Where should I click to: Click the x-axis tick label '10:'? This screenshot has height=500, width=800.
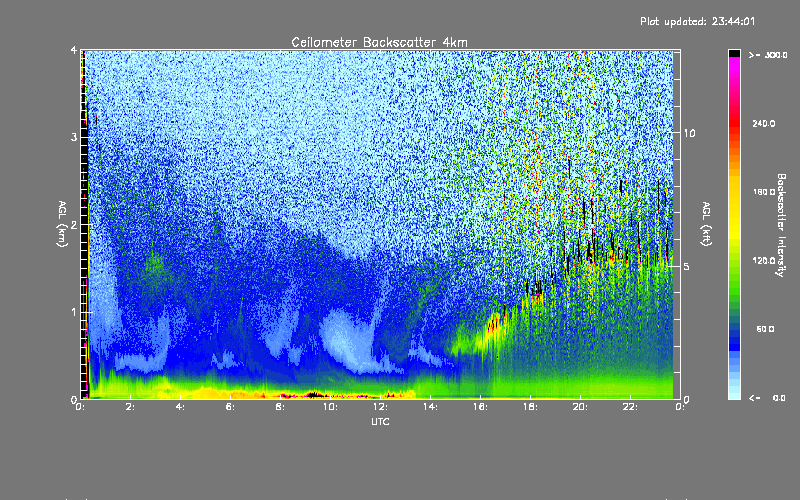(x=330, y=407)
